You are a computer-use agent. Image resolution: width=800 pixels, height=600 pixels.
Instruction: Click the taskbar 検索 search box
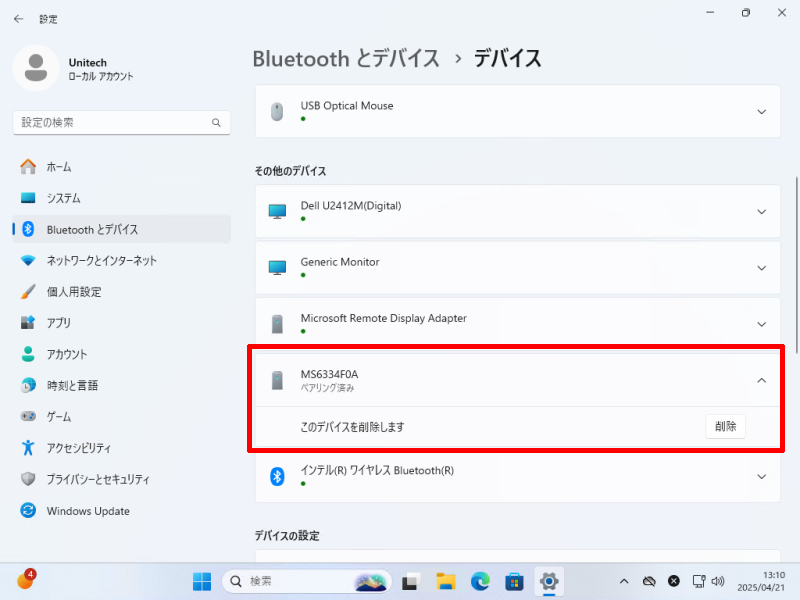(307, 581)
